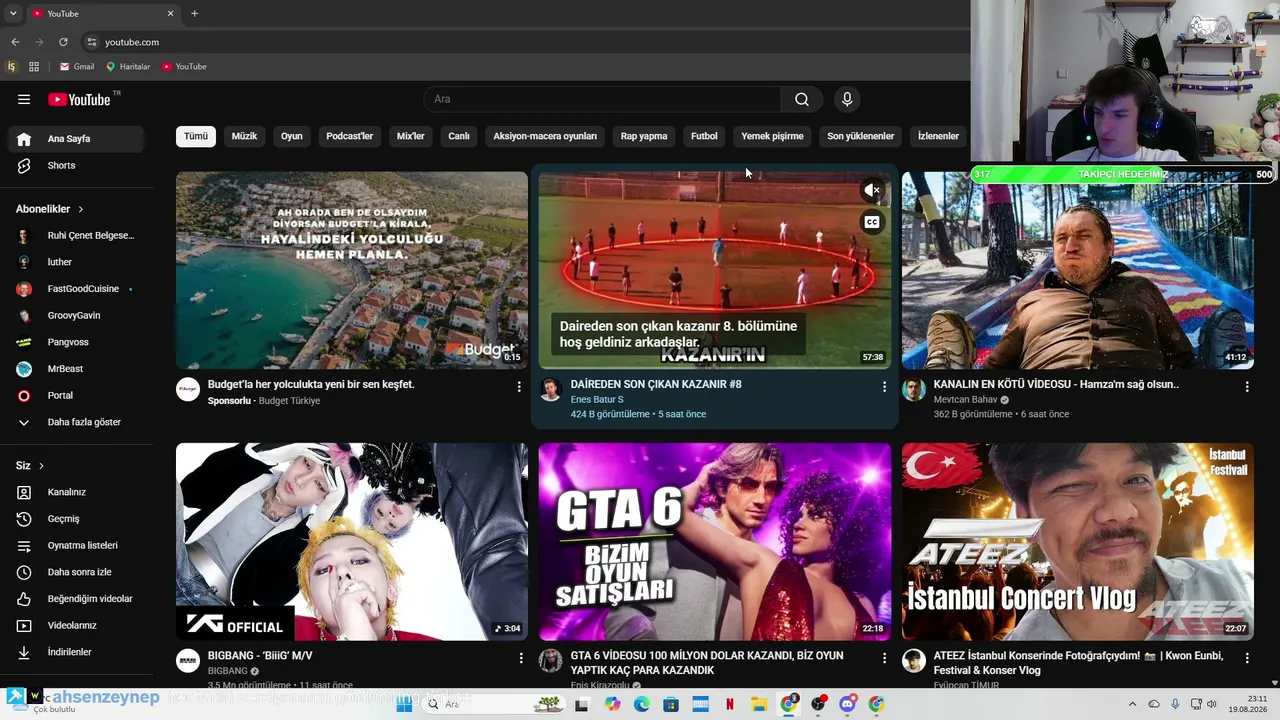Open Daha sonra izle list
The height and width of the screenshot is (720, 1280).
76,572
